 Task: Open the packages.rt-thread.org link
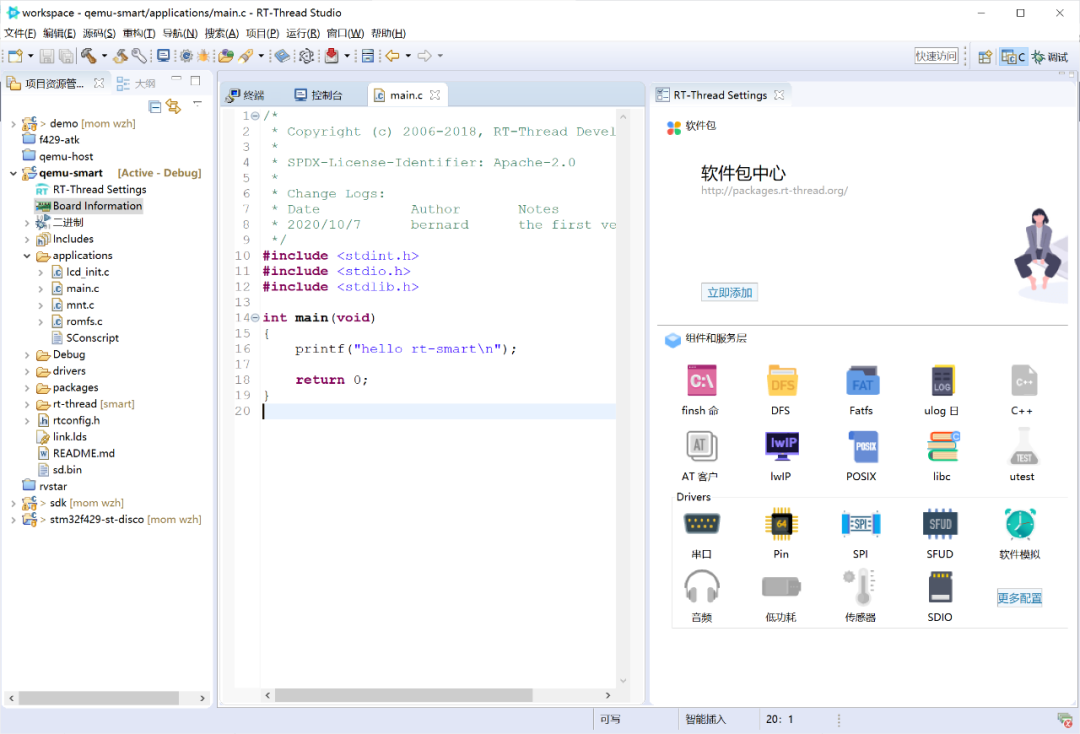pyautogui.click(x=774, y=191)
